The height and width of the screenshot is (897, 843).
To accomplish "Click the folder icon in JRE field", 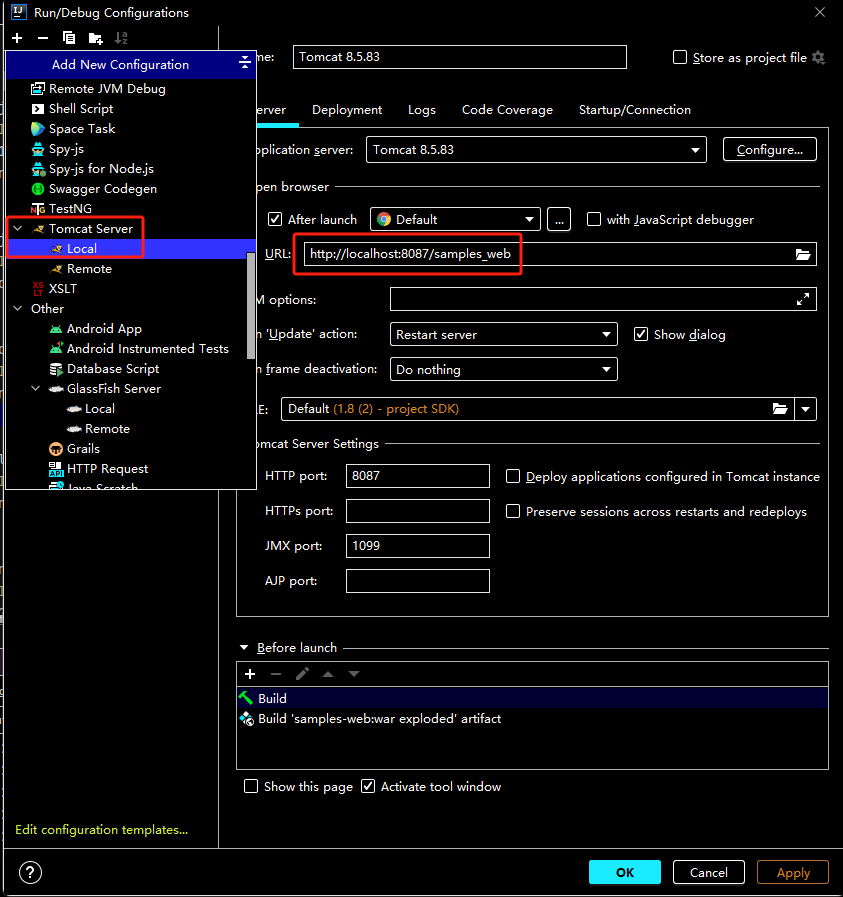I will [x=780, y=409].
